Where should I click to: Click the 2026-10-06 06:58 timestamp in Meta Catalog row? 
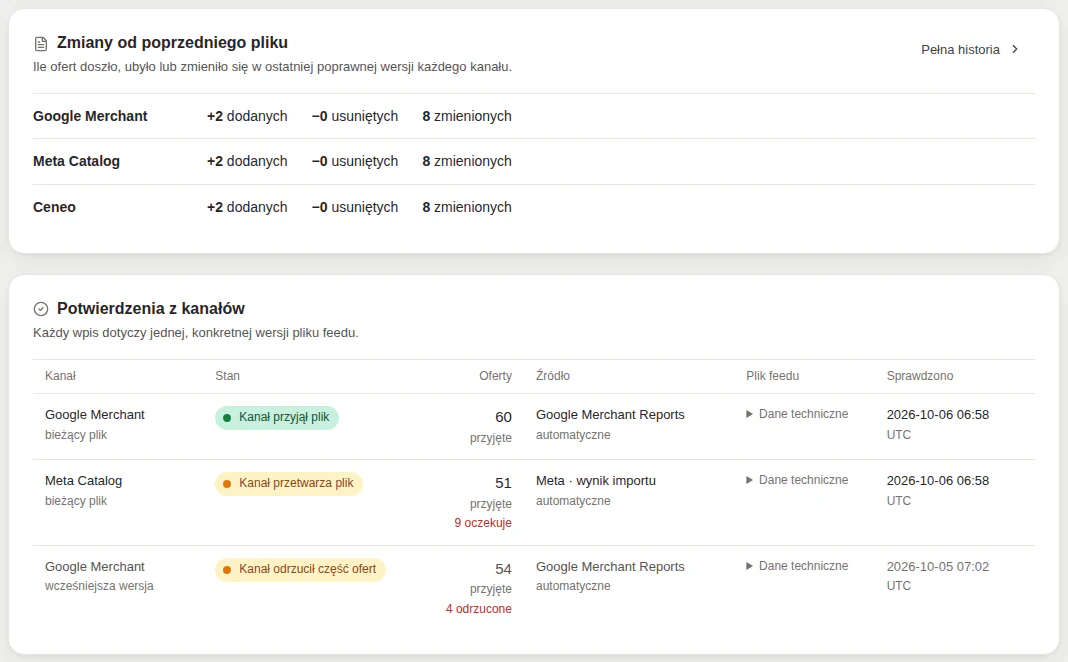point(938,481)
